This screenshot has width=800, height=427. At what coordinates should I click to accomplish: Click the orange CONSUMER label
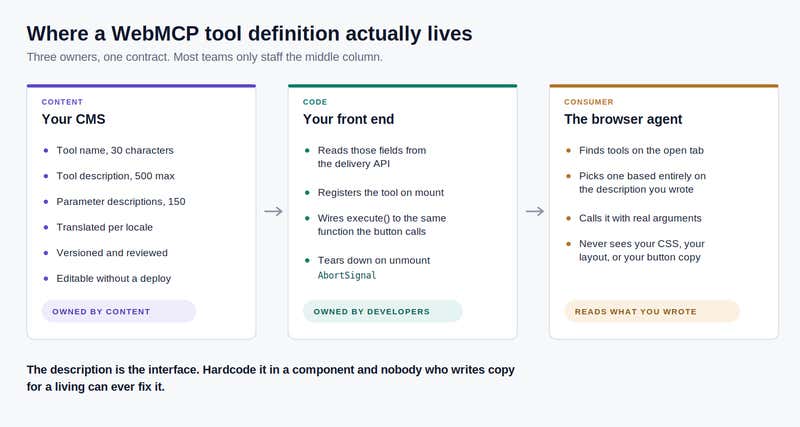(x=589, y=102)
